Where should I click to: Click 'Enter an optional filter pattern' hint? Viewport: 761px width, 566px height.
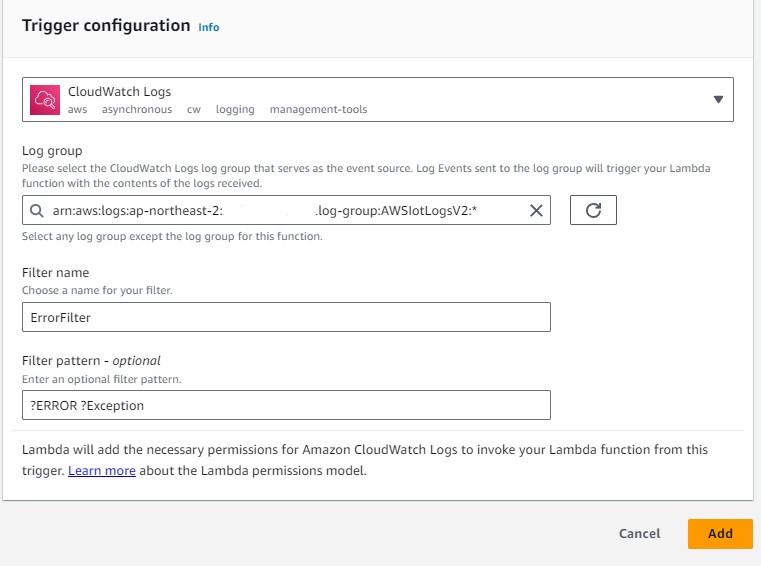[x=101, y=379]
